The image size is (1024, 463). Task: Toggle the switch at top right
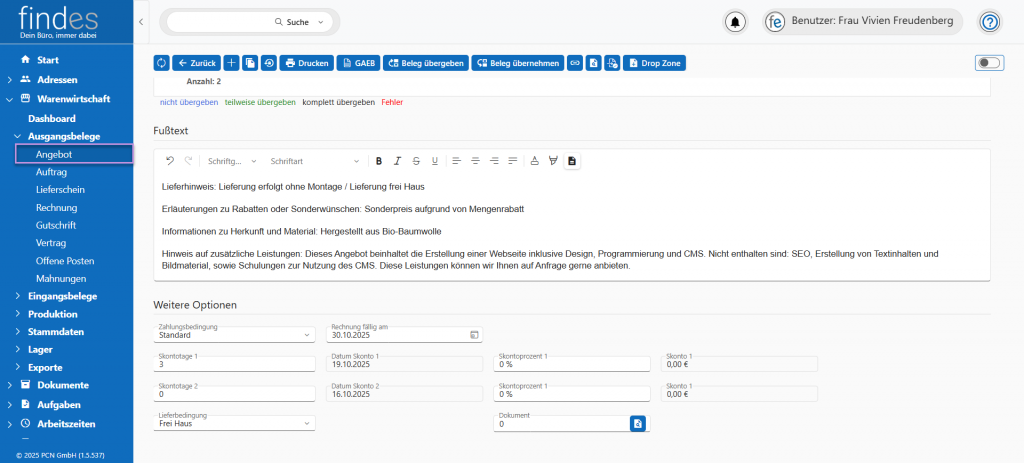tap(988, 63)
